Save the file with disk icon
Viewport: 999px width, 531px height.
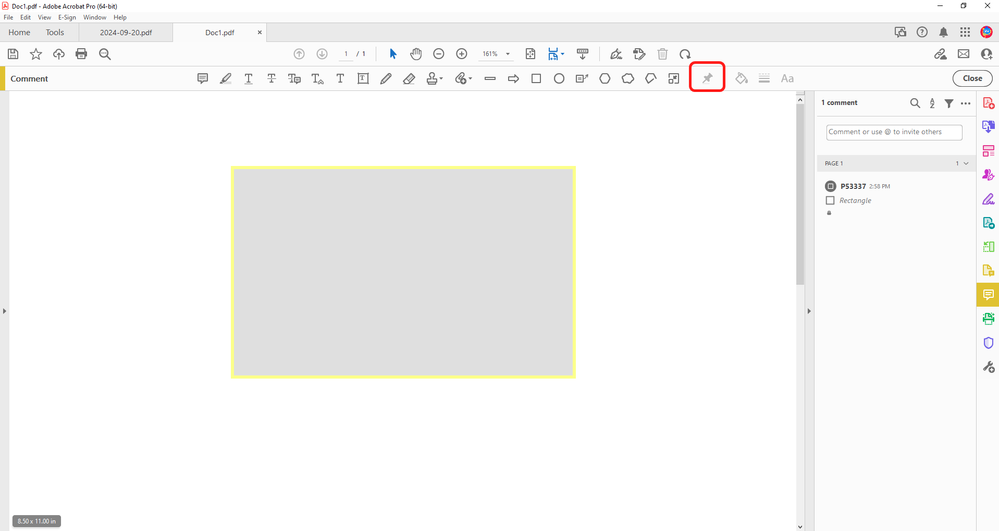(13, 54)
